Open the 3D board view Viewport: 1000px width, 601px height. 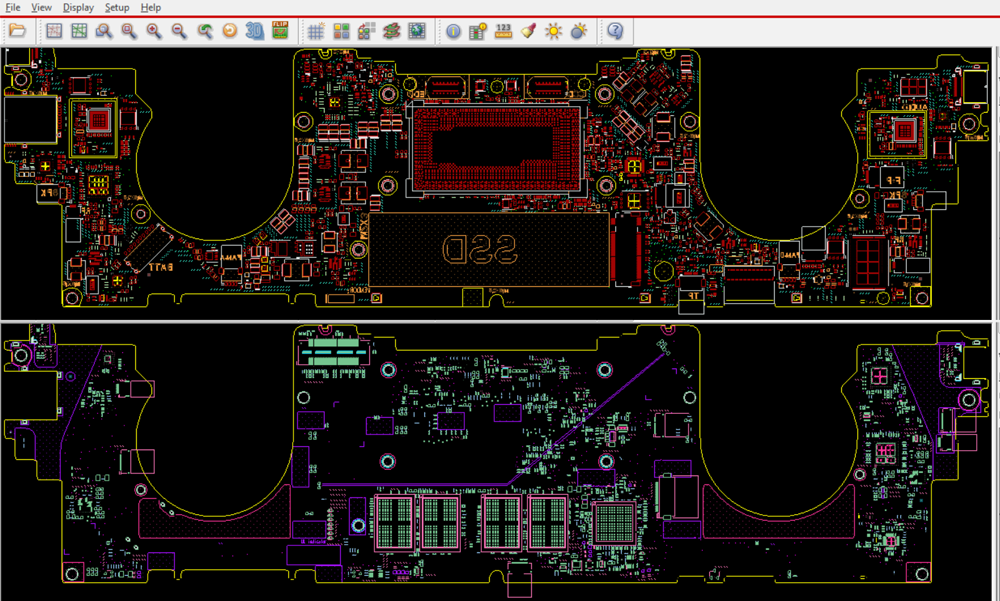(254, 31)
